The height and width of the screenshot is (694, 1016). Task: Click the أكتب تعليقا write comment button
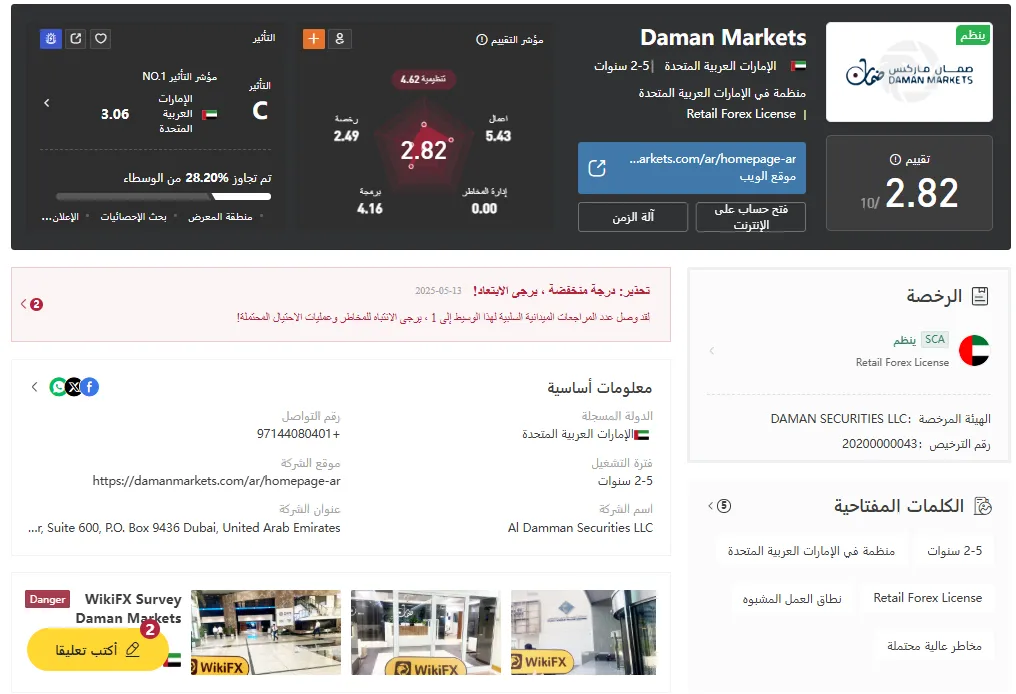(x=97, y=649)
